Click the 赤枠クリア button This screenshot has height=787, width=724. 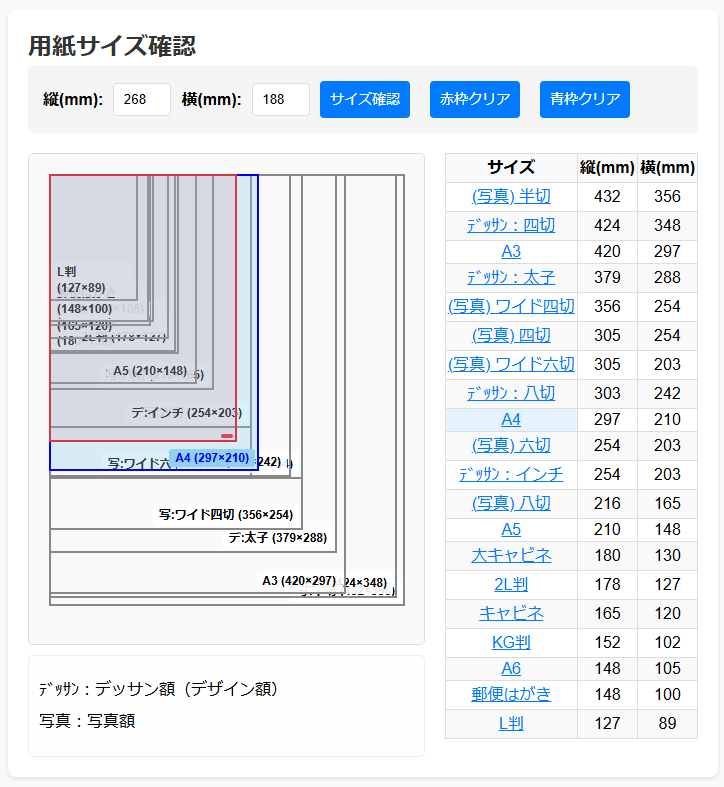(474, 99)
